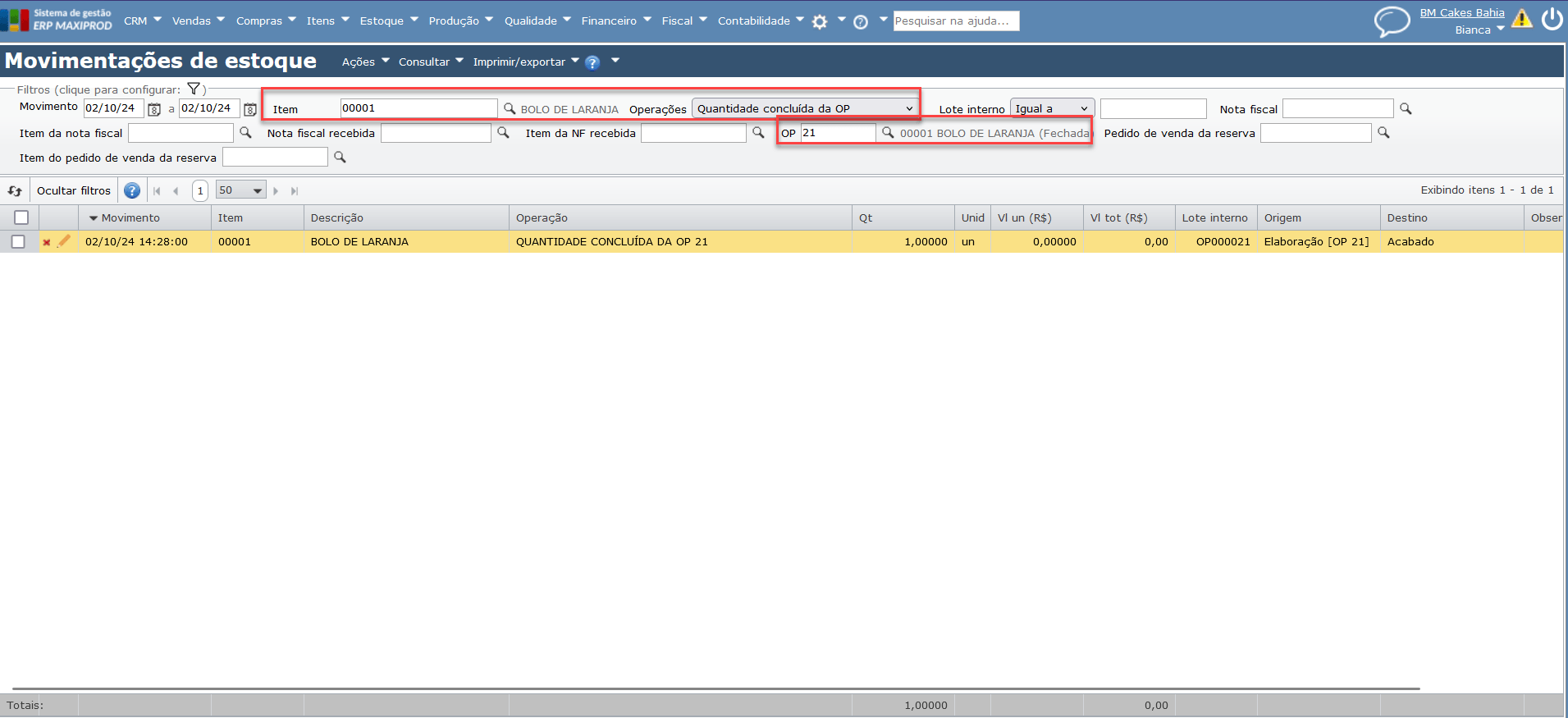This screenshot has width=1568, height=718.
Task: Select the checkbox for the 02/10/24 14:28:00 row
Action: point(18,241)
